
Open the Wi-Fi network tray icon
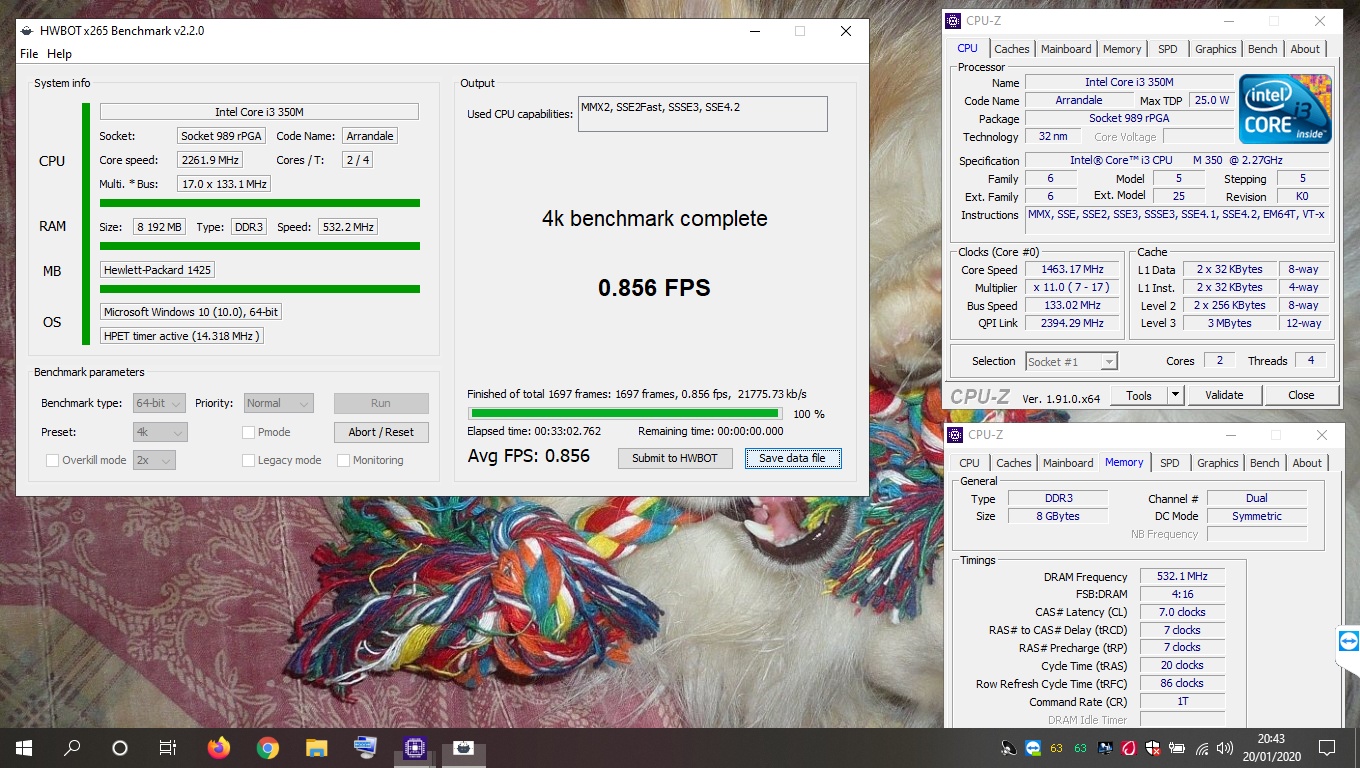click(x=1202, y=748)
